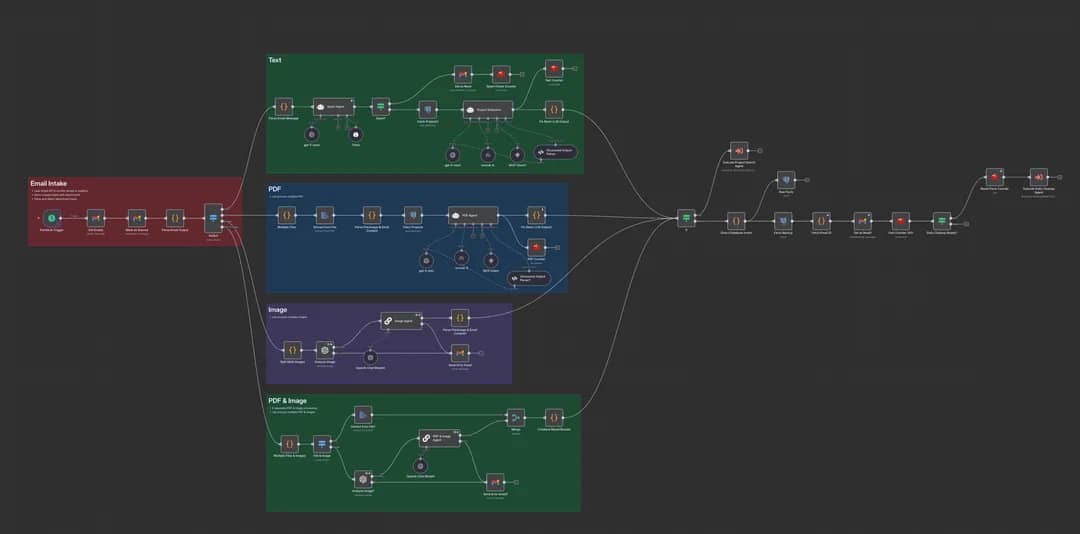Image resolution: width=1080 pixels, height=534 pixels.
Task: Select the PDF & Image Agent node
Action: point(439,438)
